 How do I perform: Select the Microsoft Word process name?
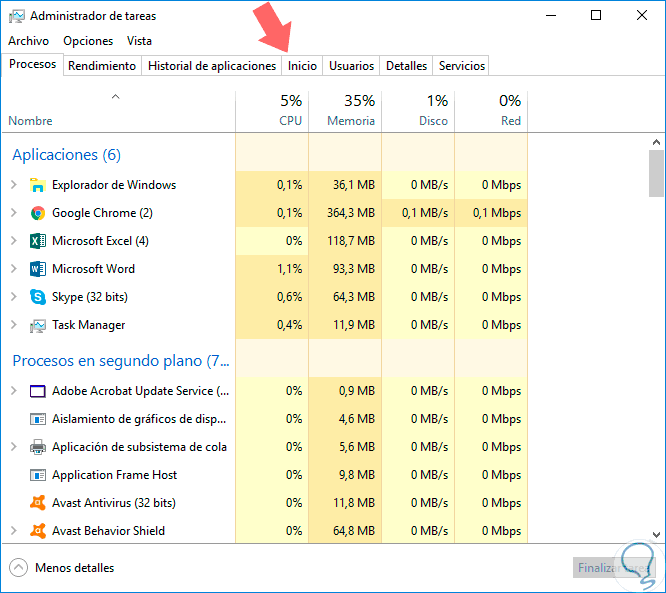click(93, 269)
